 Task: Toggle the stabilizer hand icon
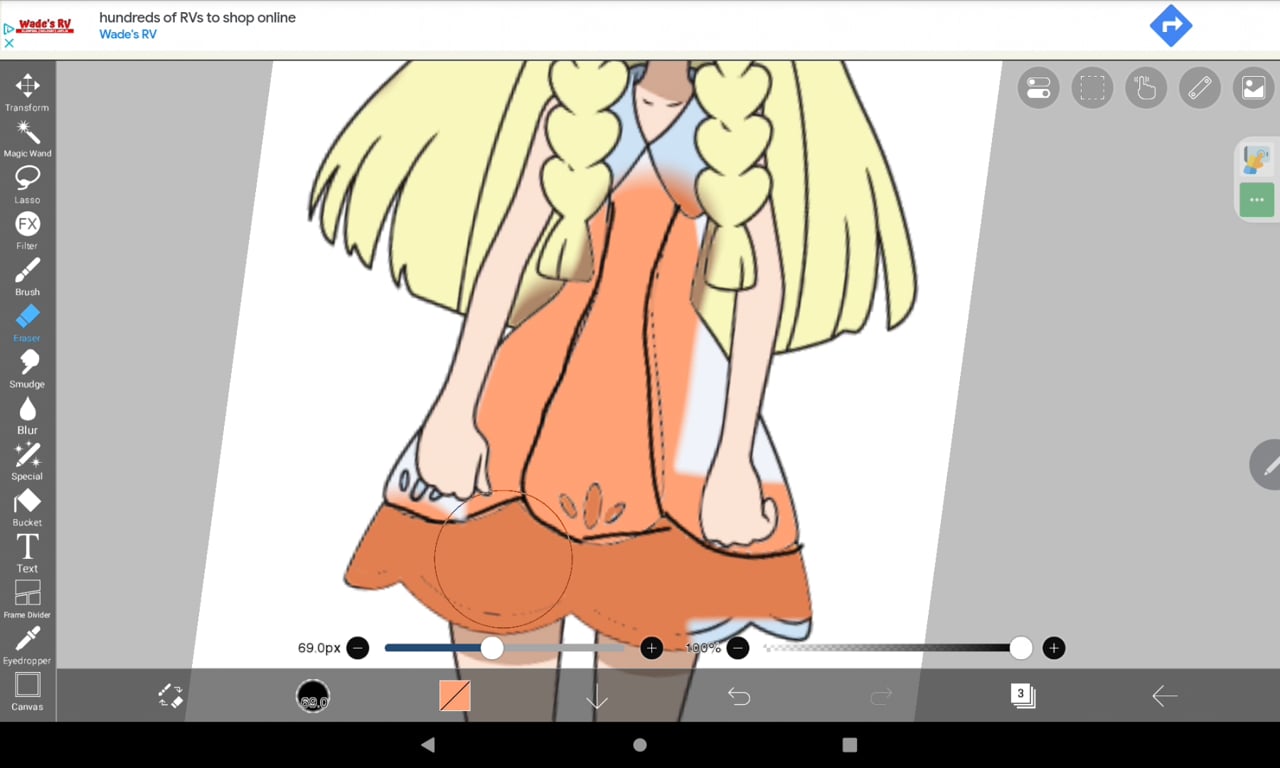pos(1146,88)
